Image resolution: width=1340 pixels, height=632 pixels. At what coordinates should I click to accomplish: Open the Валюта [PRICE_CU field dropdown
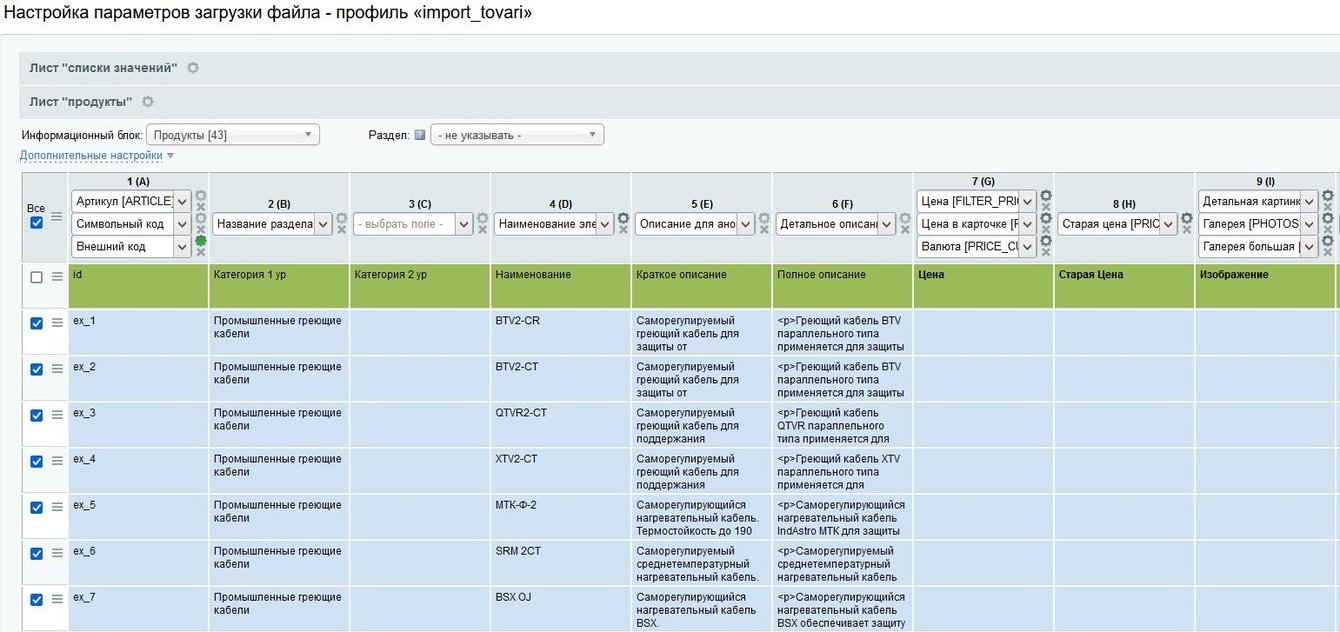[975, 247]
